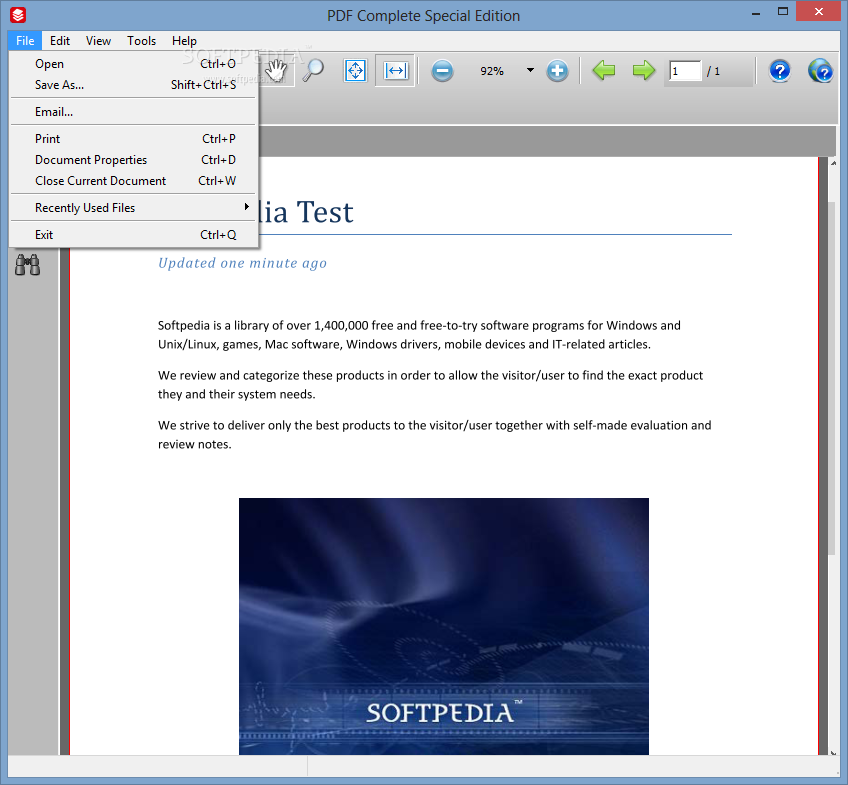The height and width of the screenshot is (785, 848).
Task: Select the Hand pan tool
Action: 277,71
